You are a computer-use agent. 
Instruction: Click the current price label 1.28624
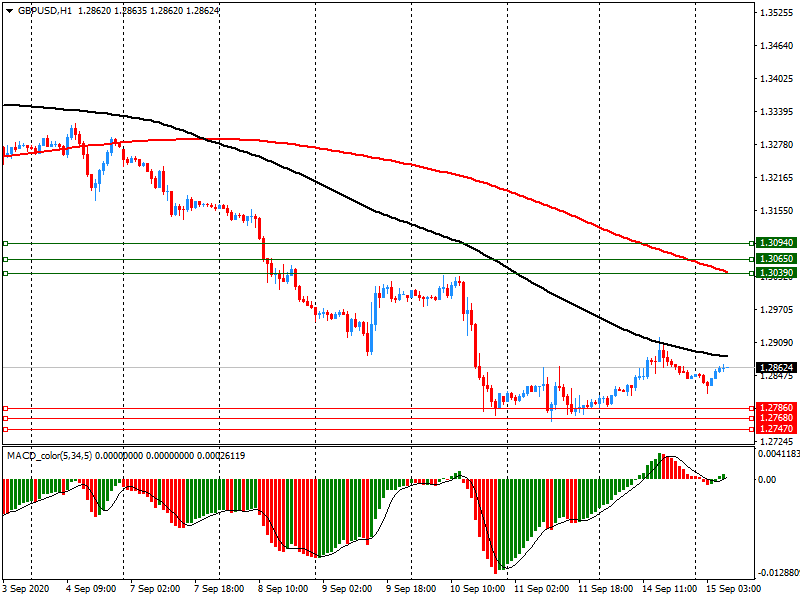click(776, 367)
